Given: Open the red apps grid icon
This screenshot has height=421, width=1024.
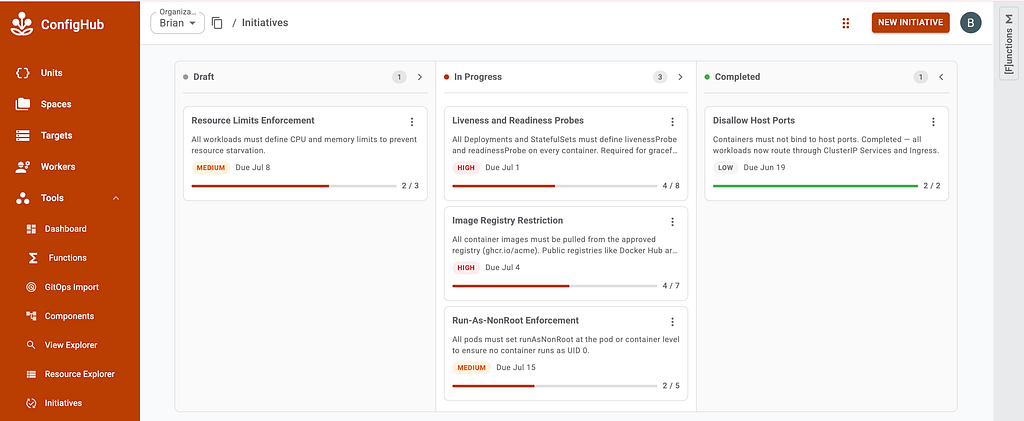Looking at the screenshot, I should coord(846,23).
